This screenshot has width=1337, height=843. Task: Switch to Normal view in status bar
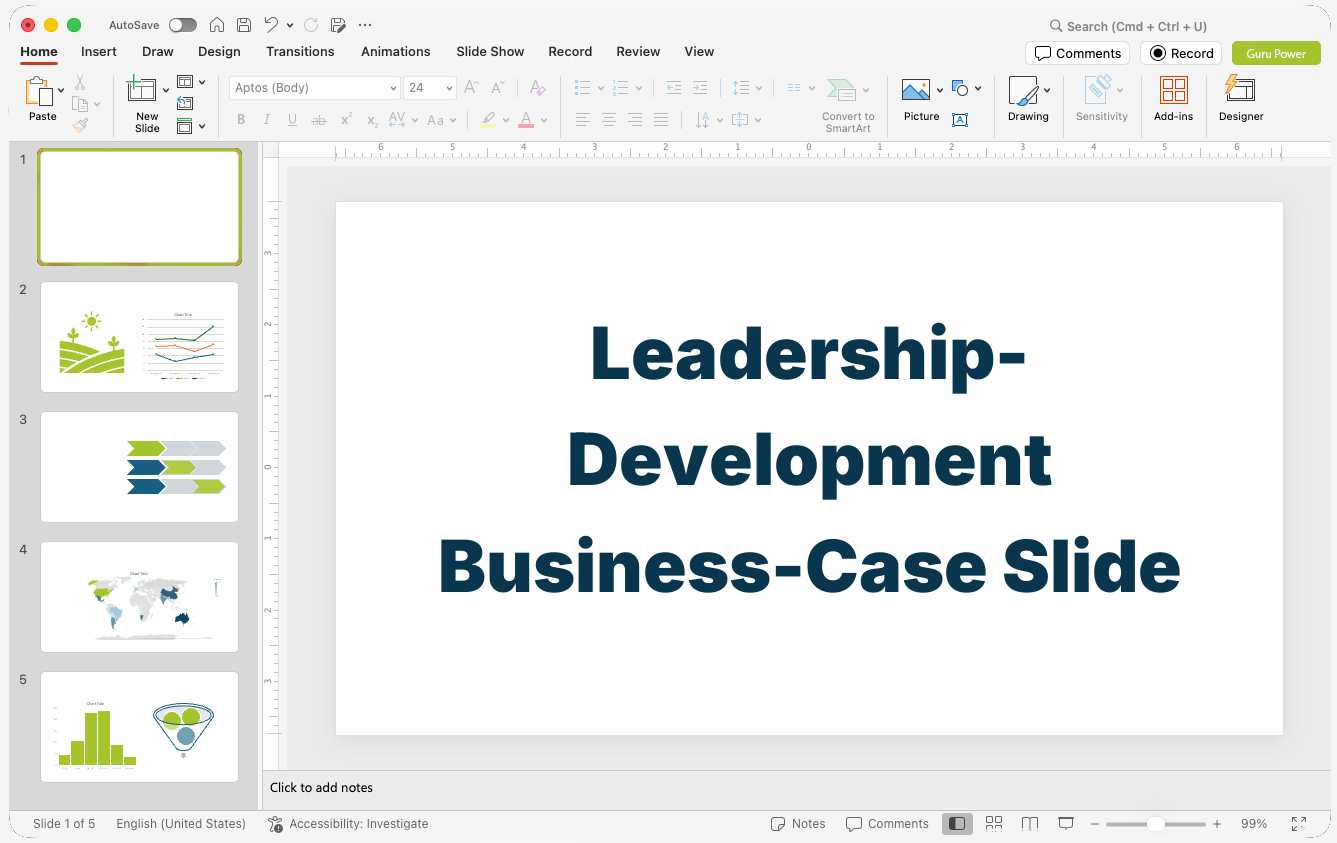coord(957,824)
